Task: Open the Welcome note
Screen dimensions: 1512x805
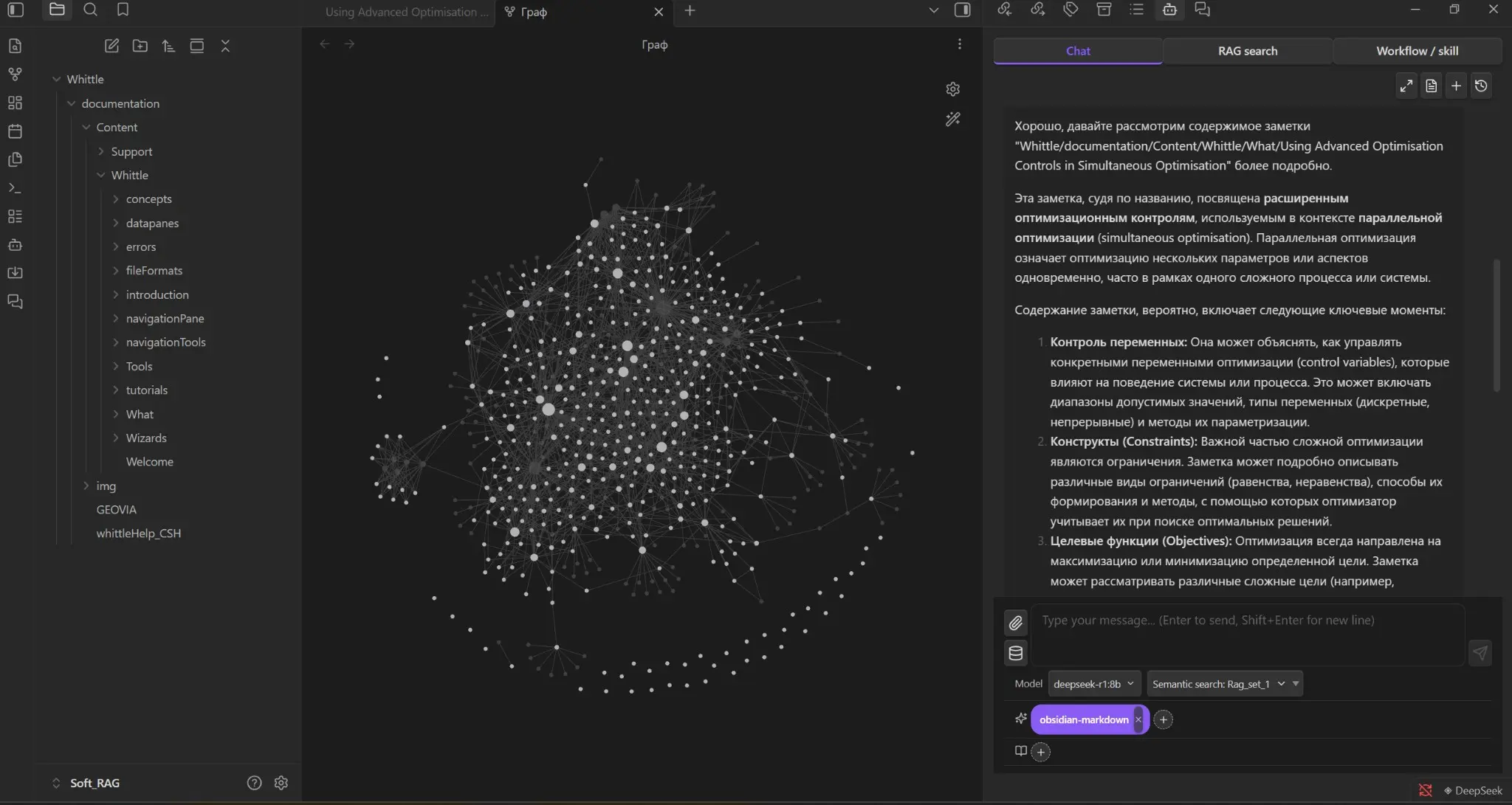Action: point(150,462)
